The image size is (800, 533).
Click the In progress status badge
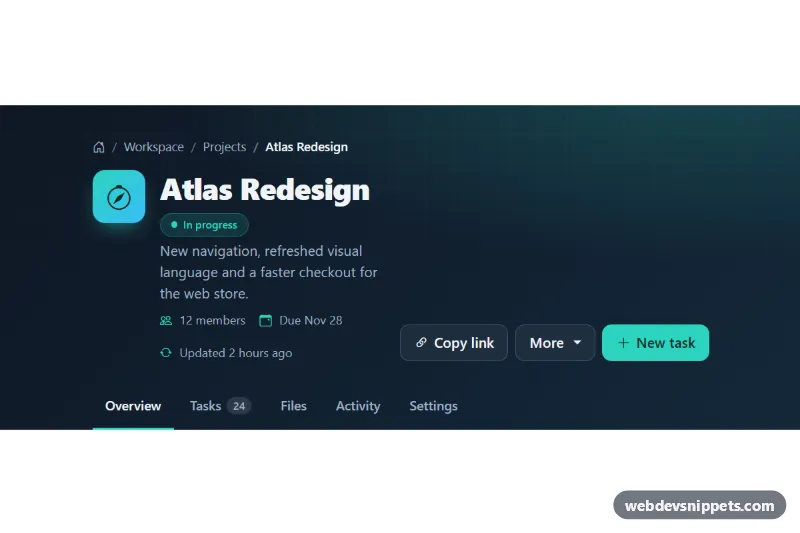click(x=204, y=225)
